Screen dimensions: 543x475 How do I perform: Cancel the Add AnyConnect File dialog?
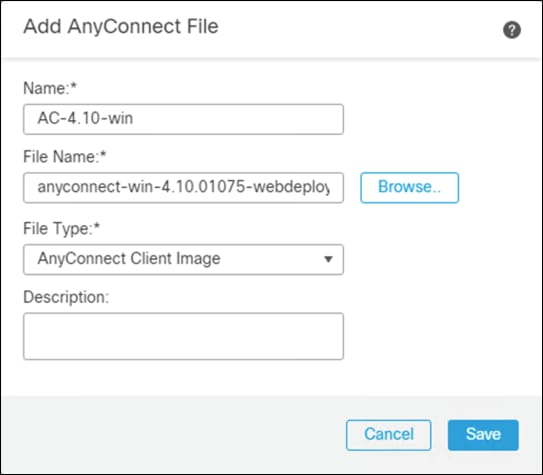click(389, 435)
